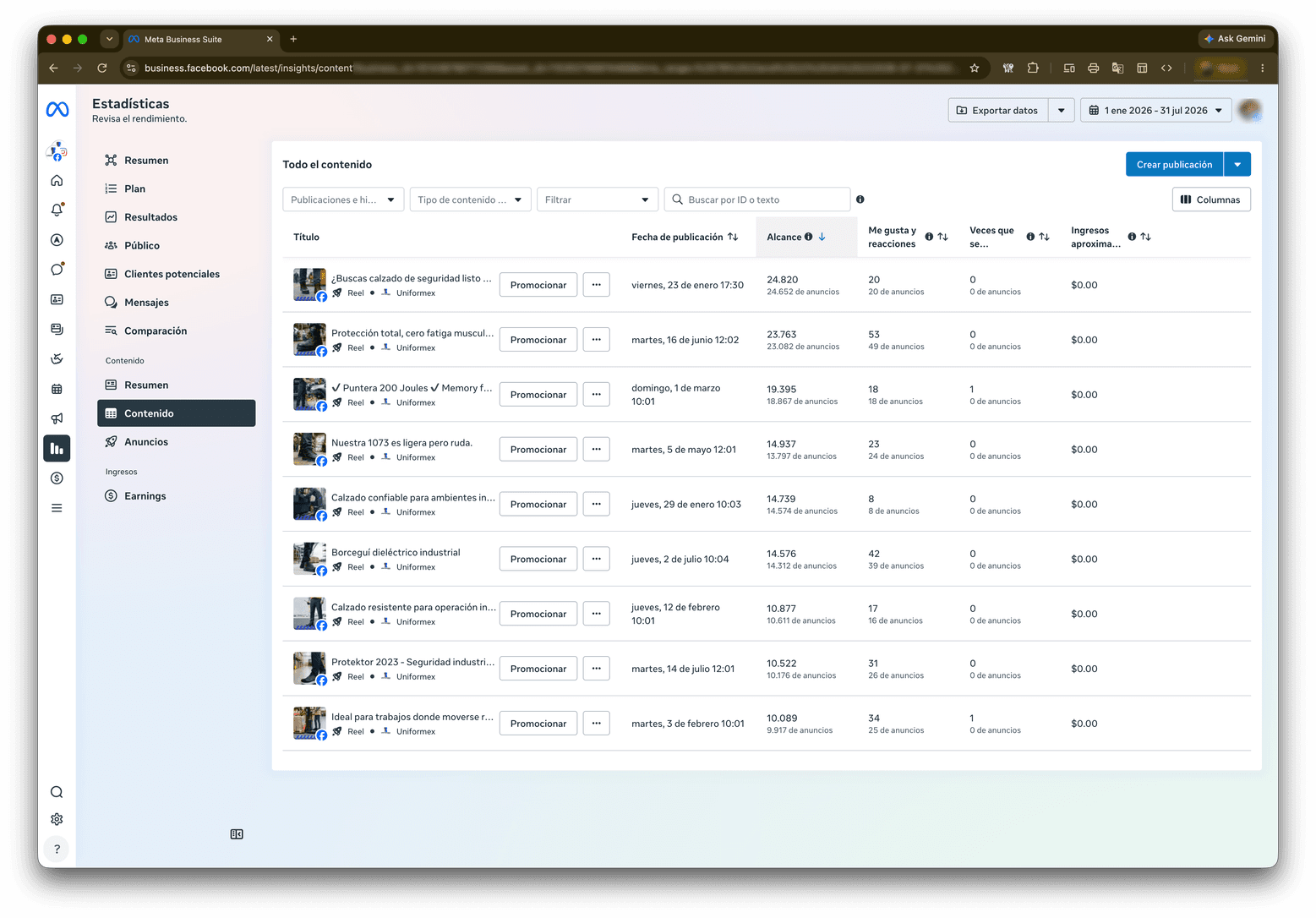The width and height of the screenshot is (1316, 918).
Task: Open Chrome three-dot menu
Action: pos(1263,68)
